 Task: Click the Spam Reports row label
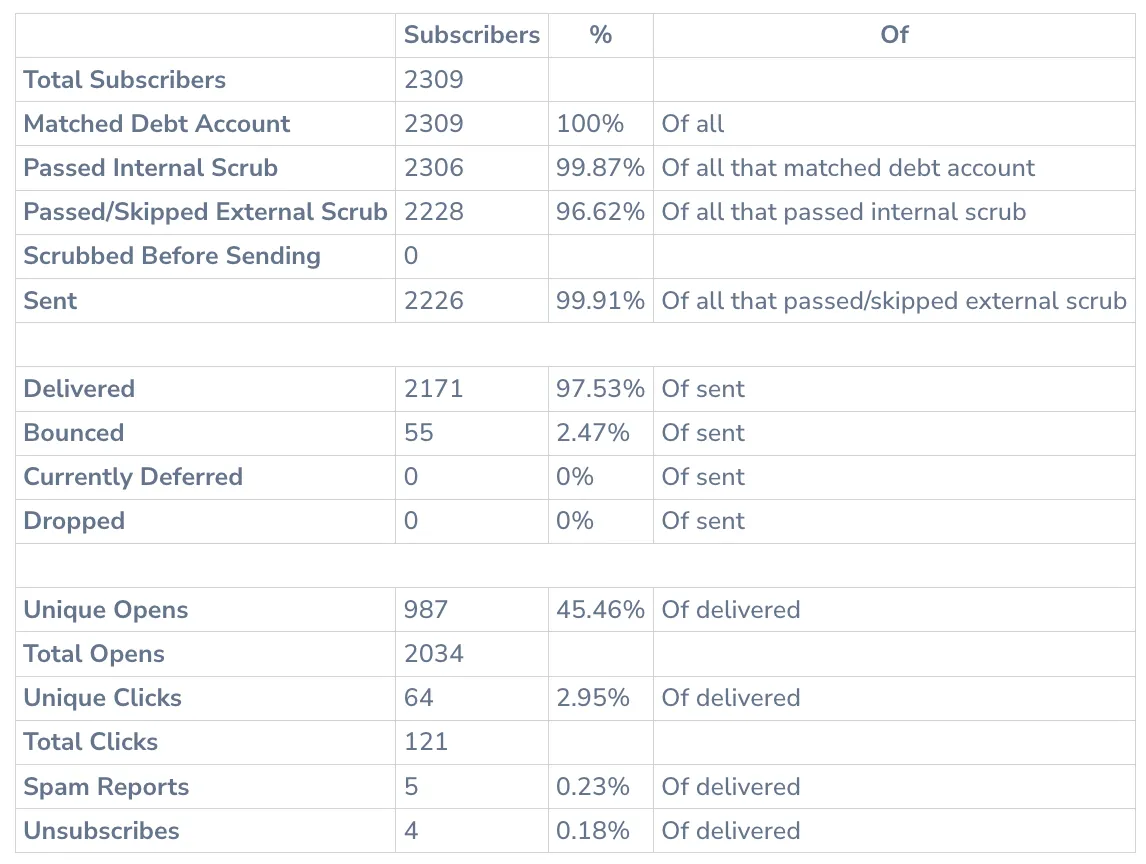[x=107, y=787]
